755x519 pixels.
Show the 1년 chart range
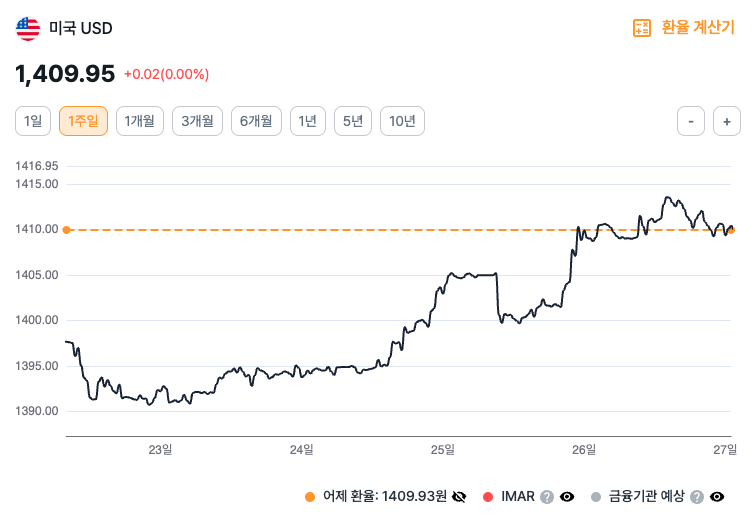point(308,121)
